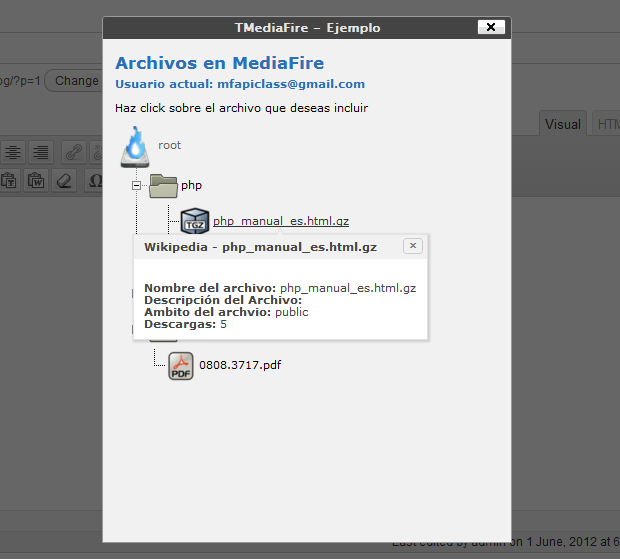Click the PDF file icon
Screen dimensions: 620x559
coord(181,366)
